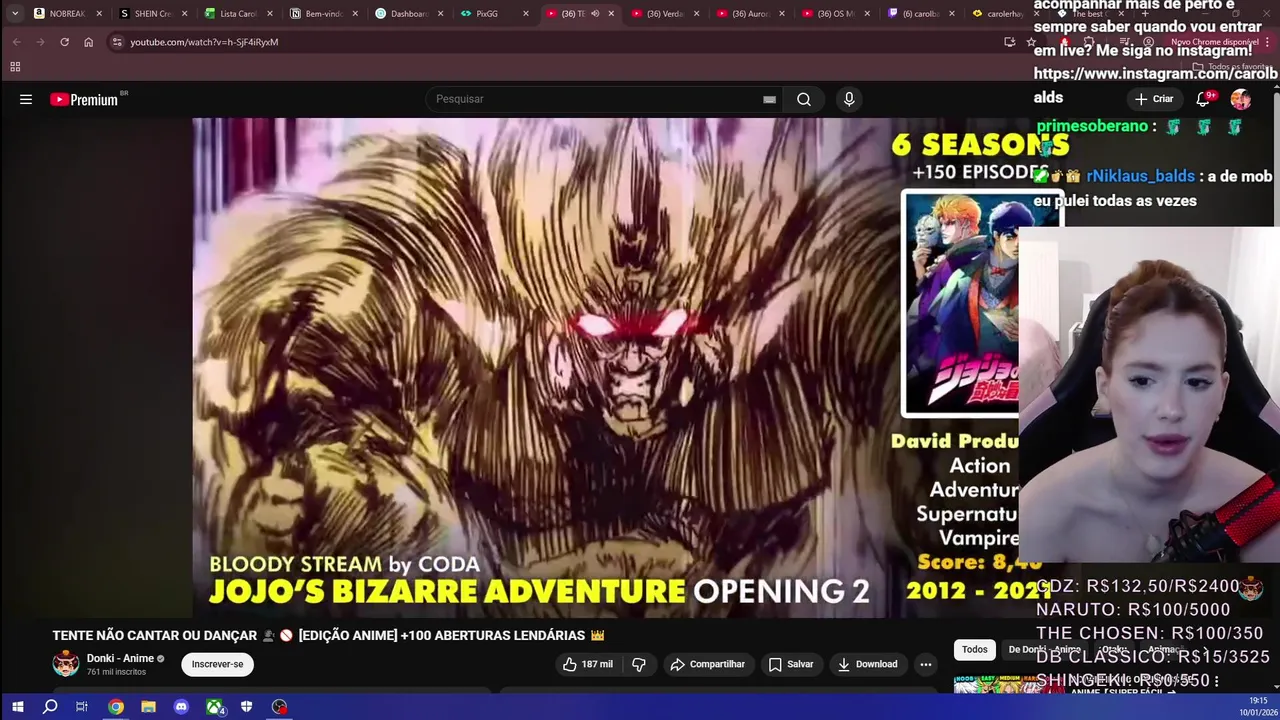The image size is (1280, 720).
Task: Open File Explorer from taskbar
Action: click(148, 707)
